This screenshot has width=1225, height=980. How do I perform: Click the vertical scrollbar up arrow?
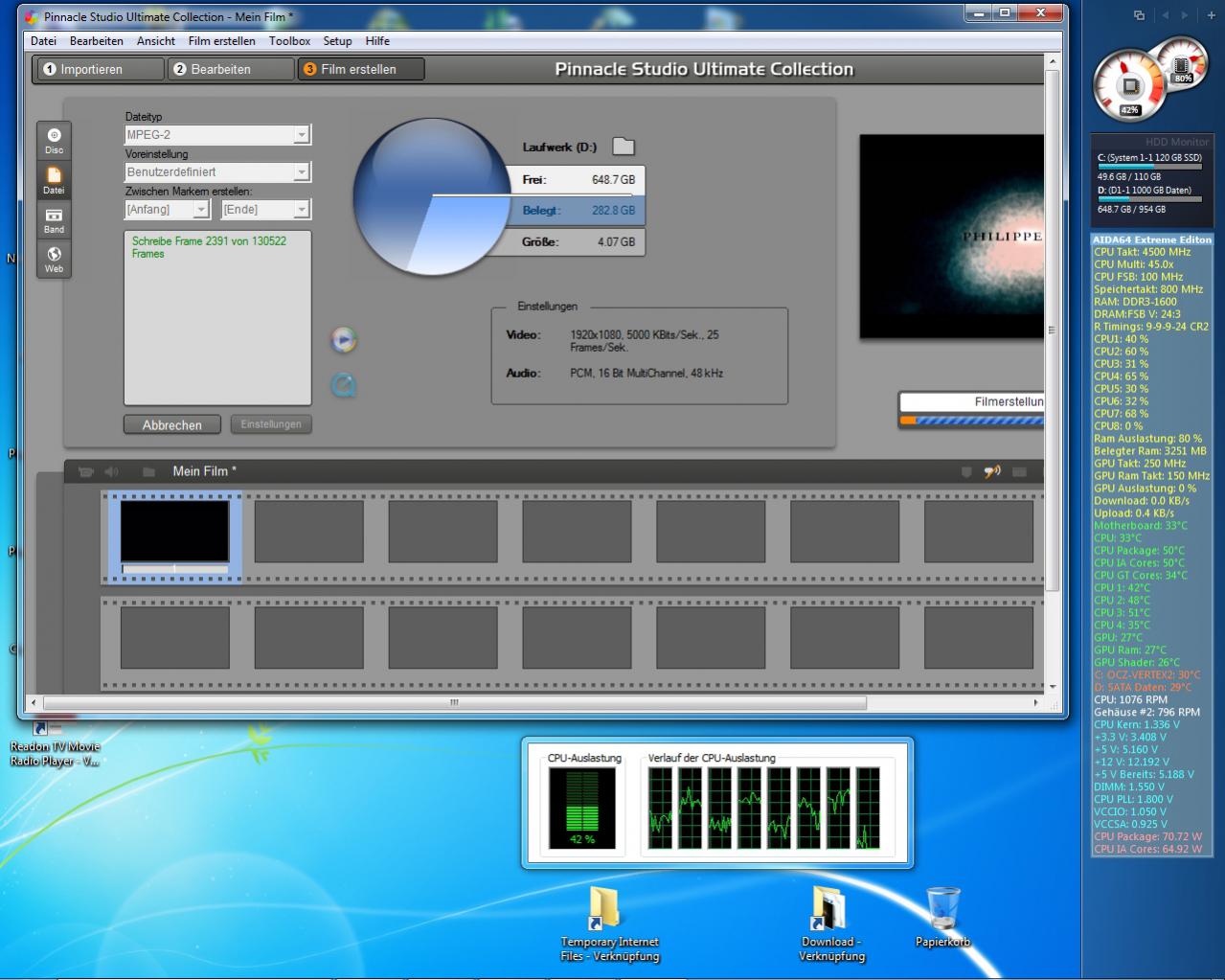tap(1053, 62)
